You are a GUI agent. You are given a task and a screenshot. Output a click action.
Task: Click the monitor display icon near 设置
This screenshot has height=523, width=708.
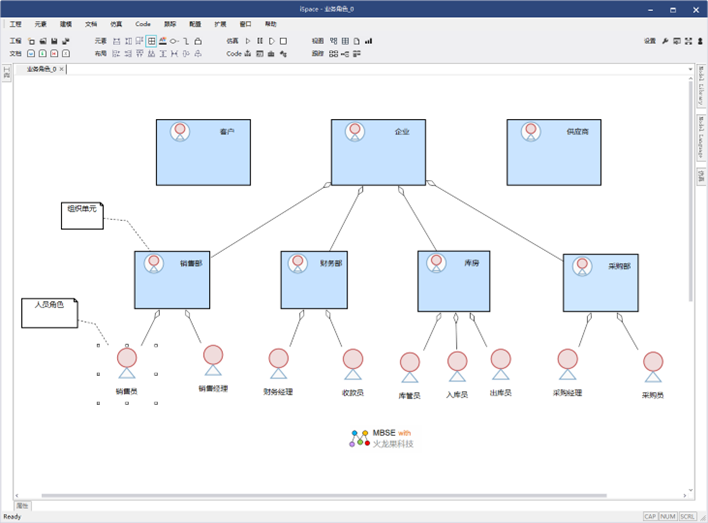coord(677,41)
